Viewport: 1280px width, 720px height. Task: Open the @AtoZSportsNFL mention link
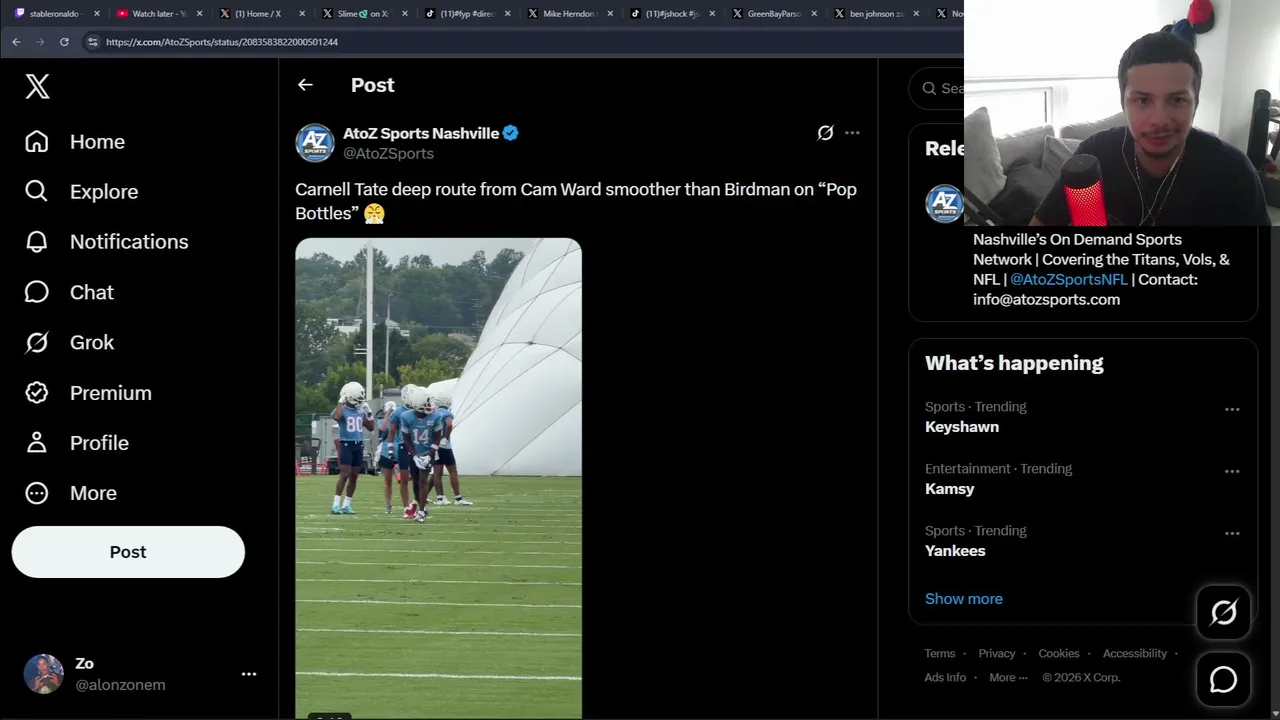pos(1068,279)
